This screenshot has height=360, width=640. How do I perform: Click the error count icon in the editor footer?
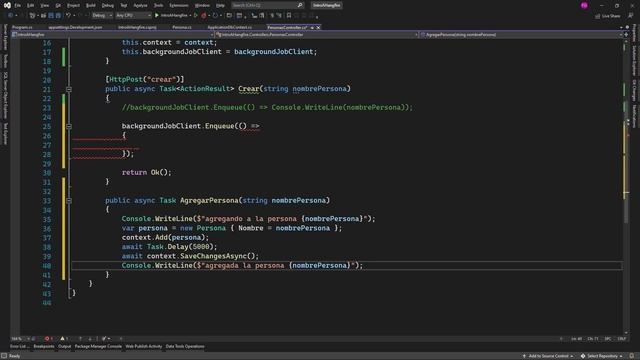(48, 338)
